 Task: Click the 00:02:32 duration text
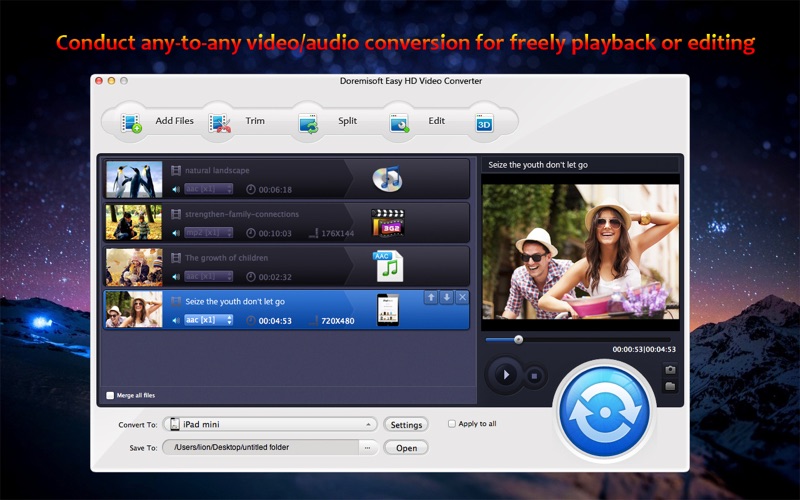[275, 277]
